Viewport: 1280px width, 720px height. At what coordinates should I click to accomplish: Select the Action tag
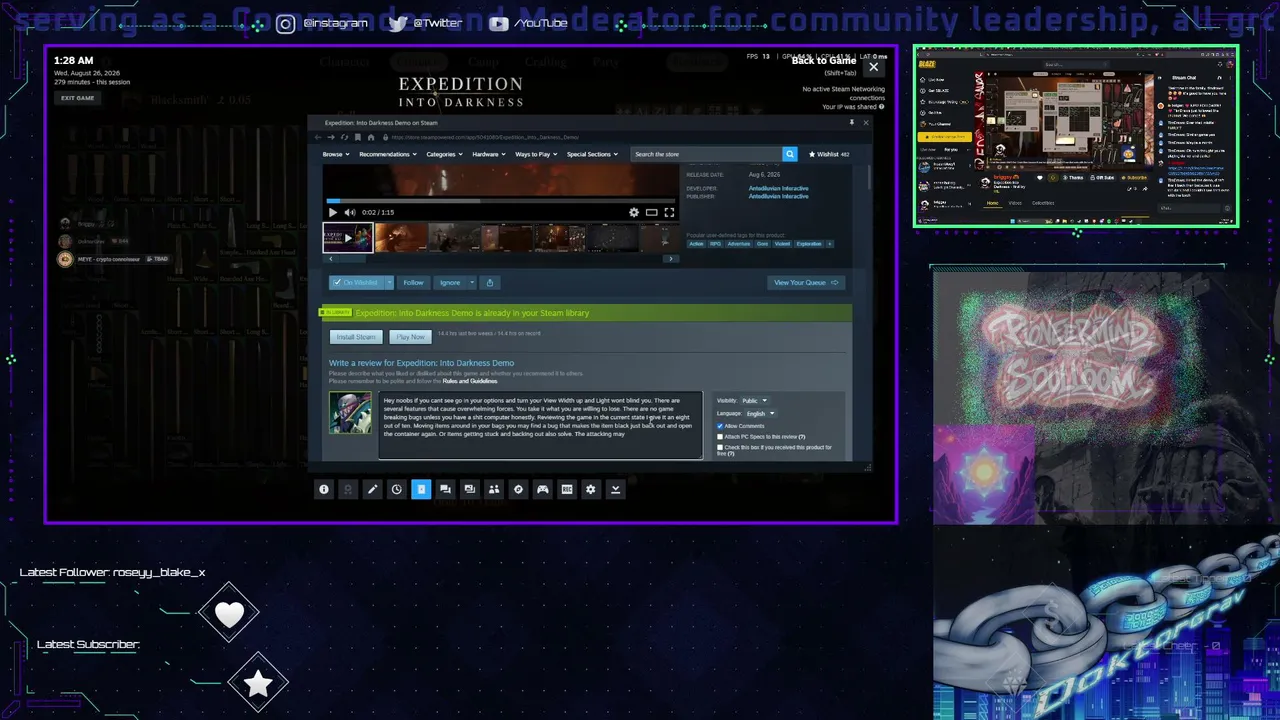(x=696, y=244)
